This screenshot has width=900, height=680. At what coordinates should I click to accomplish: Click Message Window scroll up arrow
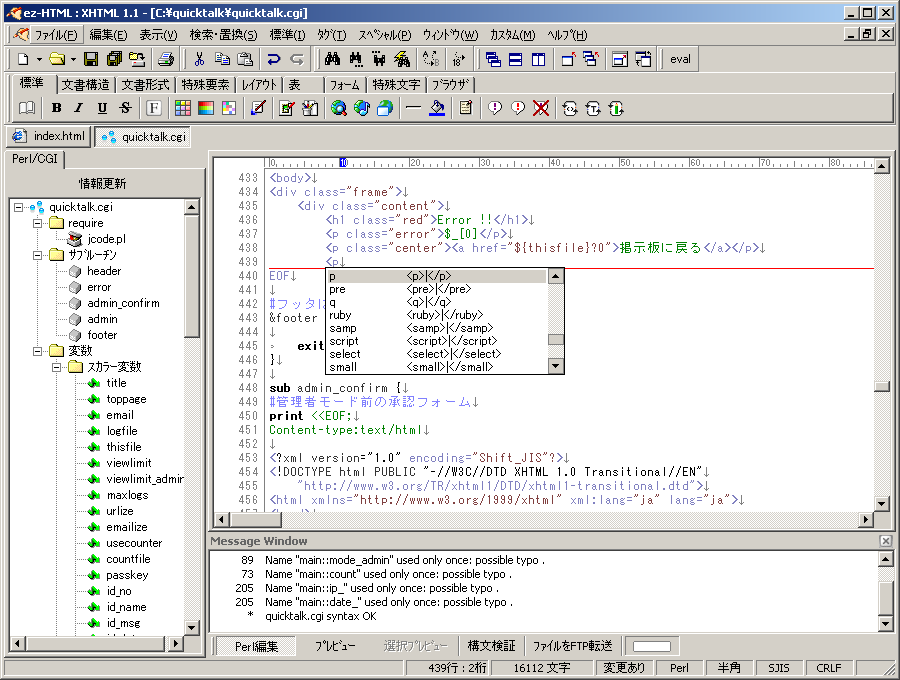(886, 559)
